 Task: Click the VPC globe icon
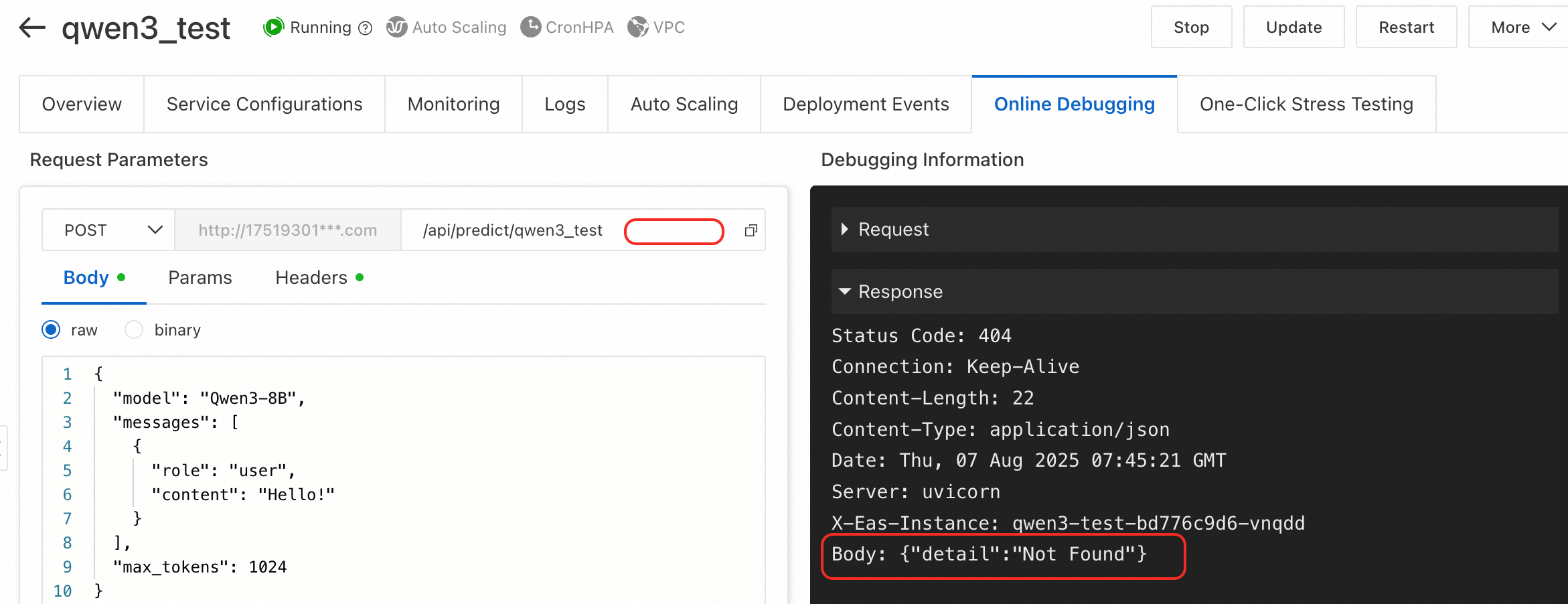(x=637, y=27)
